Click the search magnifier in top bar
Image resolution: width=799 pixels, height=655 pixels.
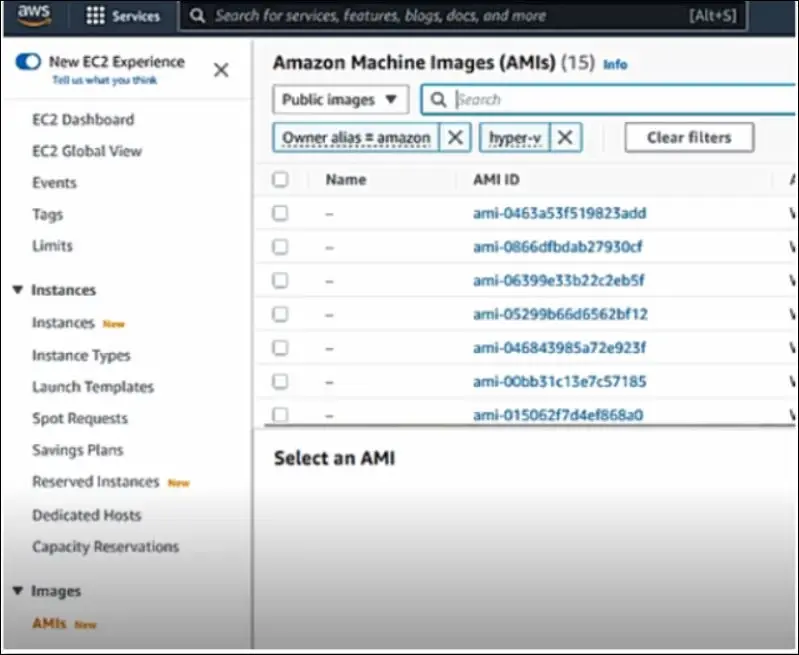(197, 16)
